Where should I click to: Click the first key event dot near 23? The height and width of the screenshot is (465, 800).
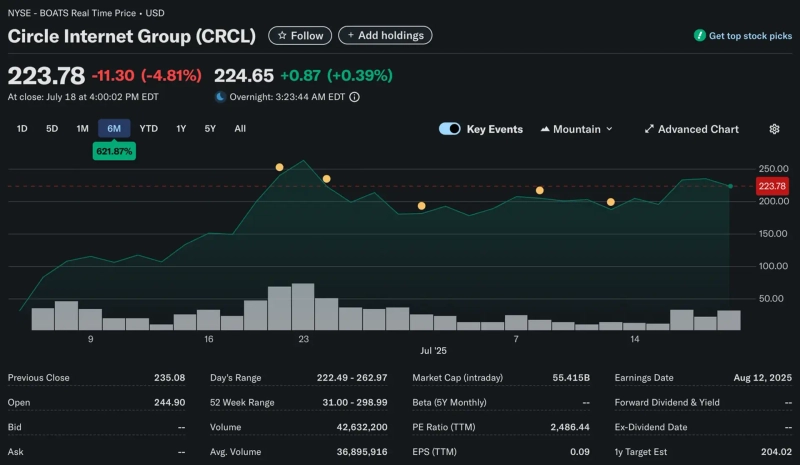pos(279,167)
